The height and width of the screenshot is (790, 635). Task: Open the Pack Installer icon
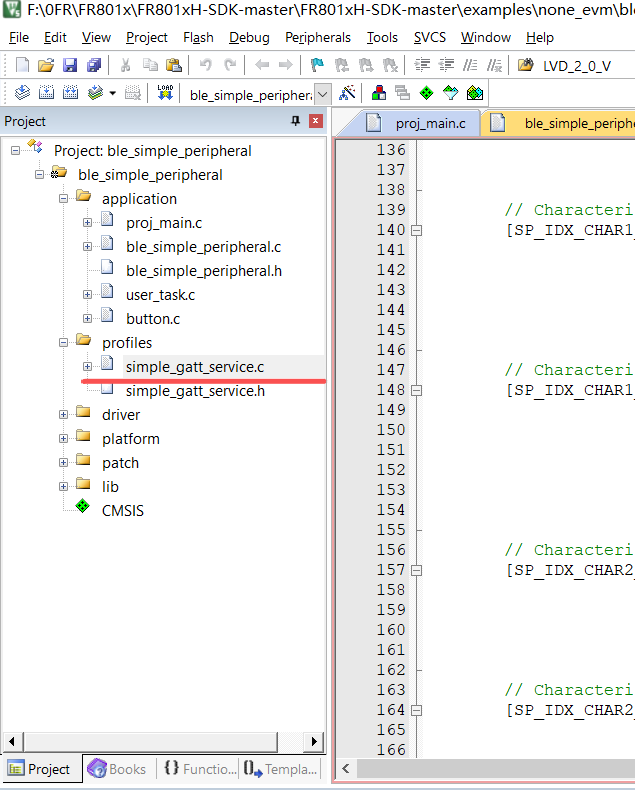coord(475,93)
